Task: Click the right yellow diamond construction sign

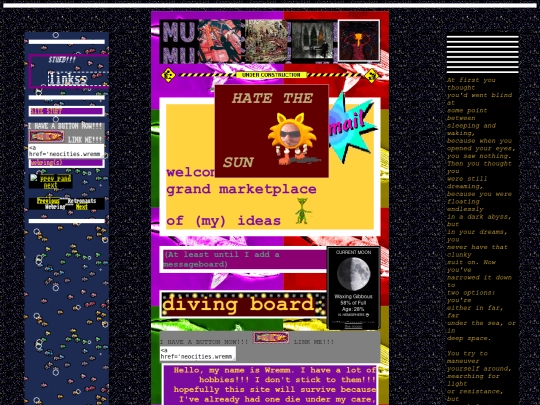Action: 372,75
